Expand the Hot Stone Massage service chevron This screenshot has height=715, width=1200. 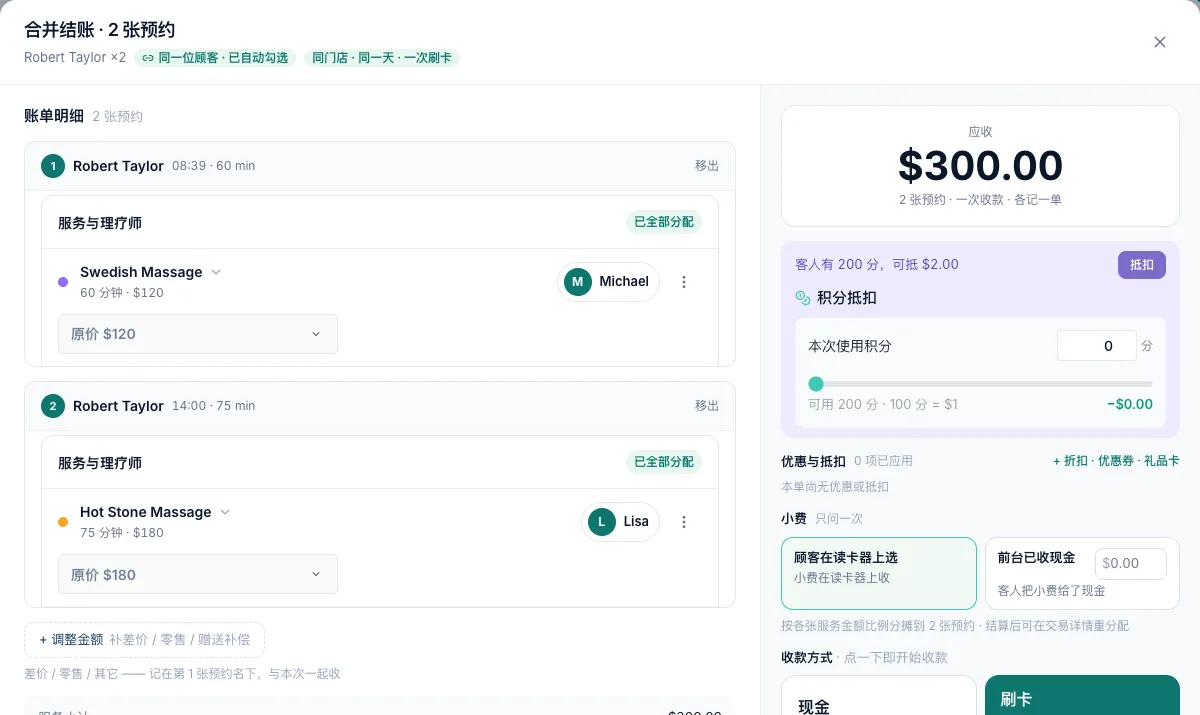click(225, 512)
